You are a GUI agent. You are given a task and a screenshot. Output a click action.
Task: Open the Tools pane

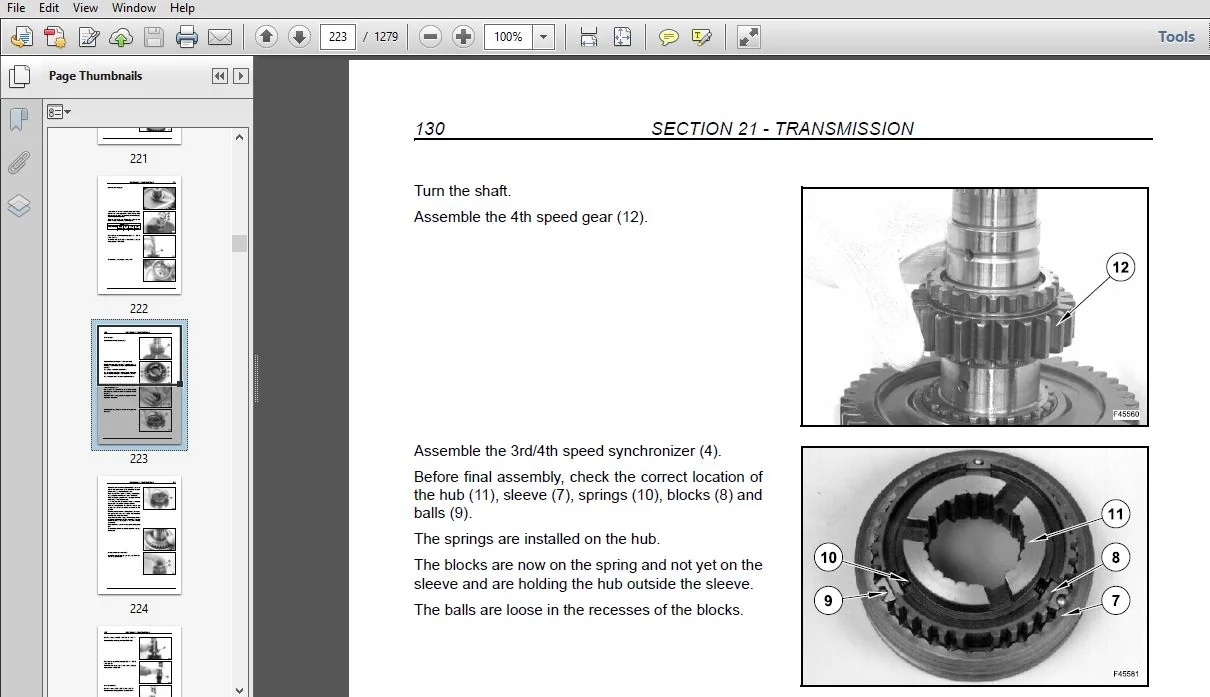coord(1176,37)
